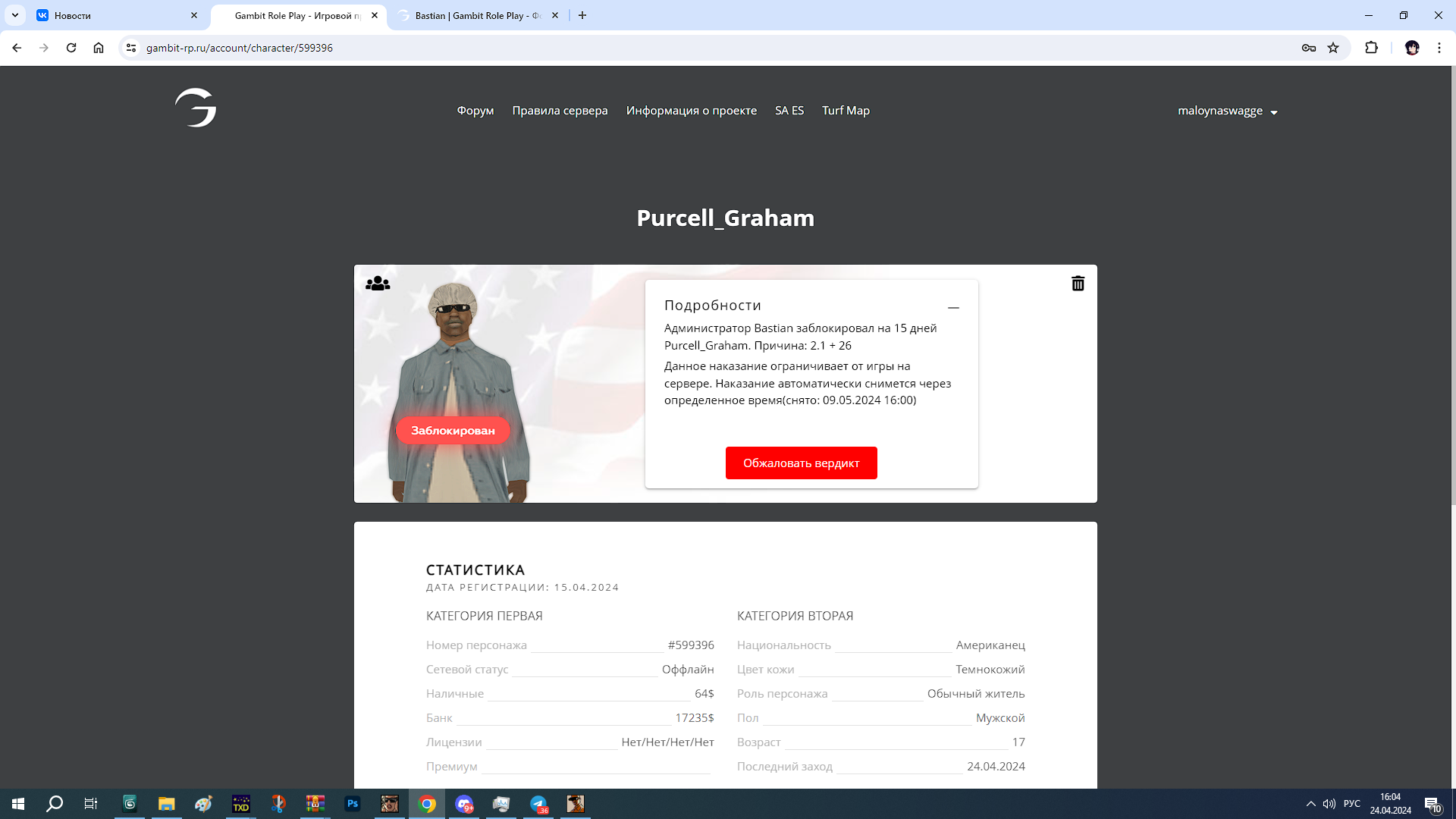The height and width of the screenshot is (819, 1456).
Task: Click the Заблокирован status badge
Action: (x=453, y=431)
